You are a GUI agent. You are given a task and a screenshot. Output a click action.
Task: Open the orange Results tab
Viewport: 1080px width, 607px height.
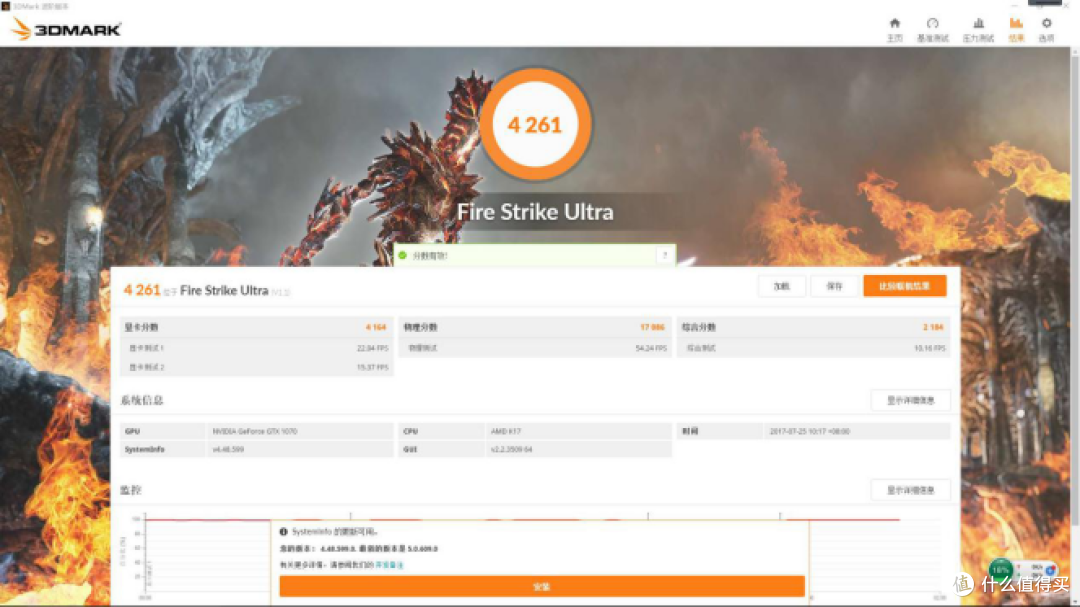tap(1016, 30)
